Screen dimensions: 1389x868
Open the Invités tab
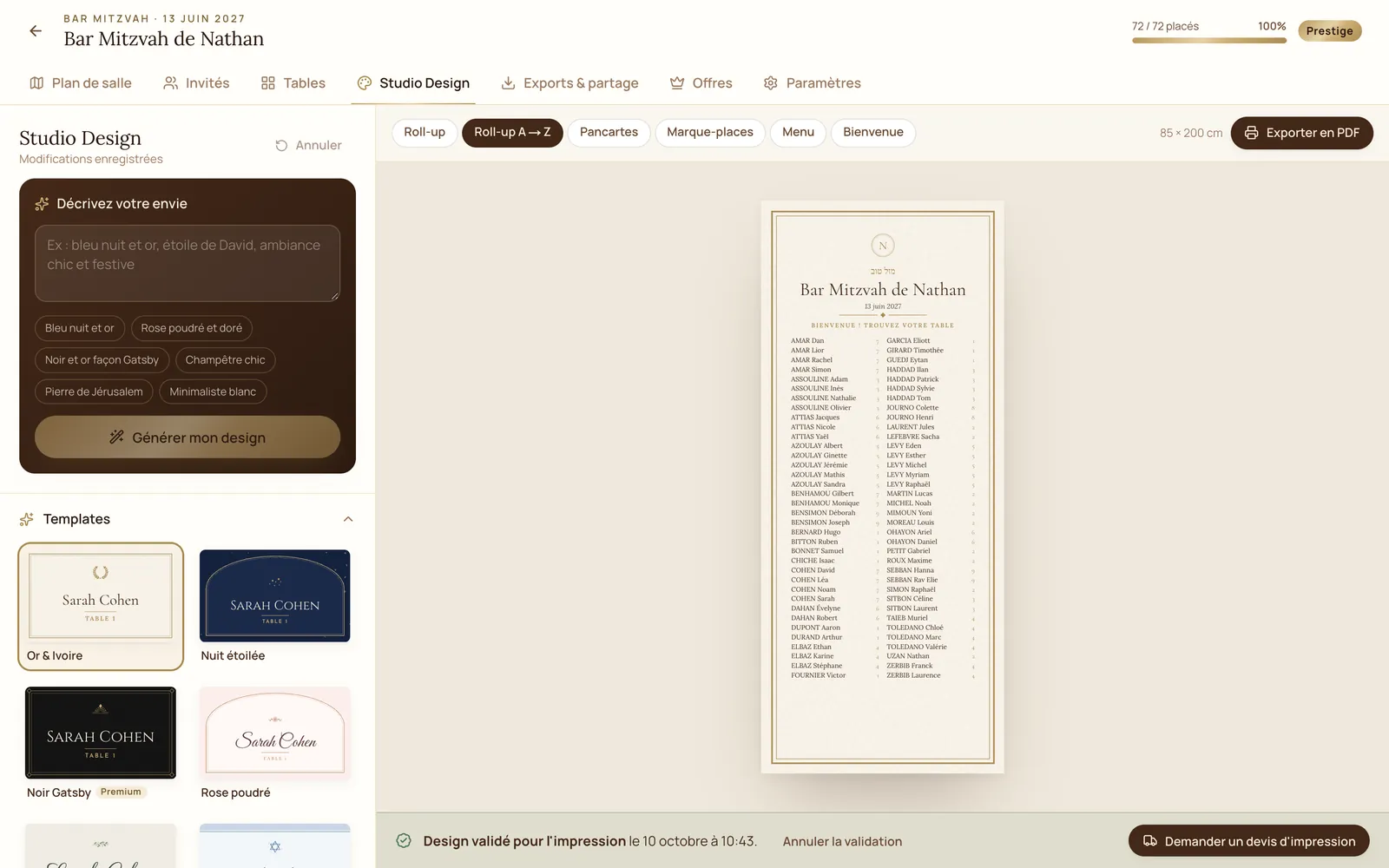pos(196,83)
